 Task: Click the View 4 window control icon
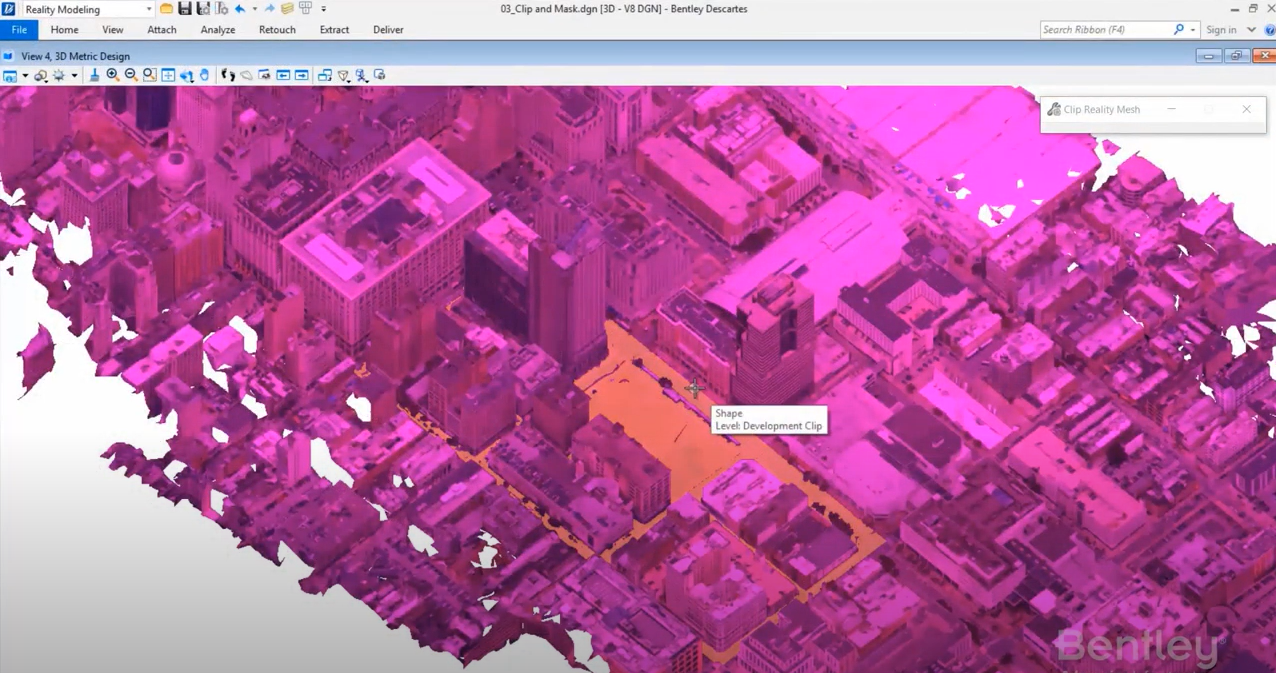[8, 56]
